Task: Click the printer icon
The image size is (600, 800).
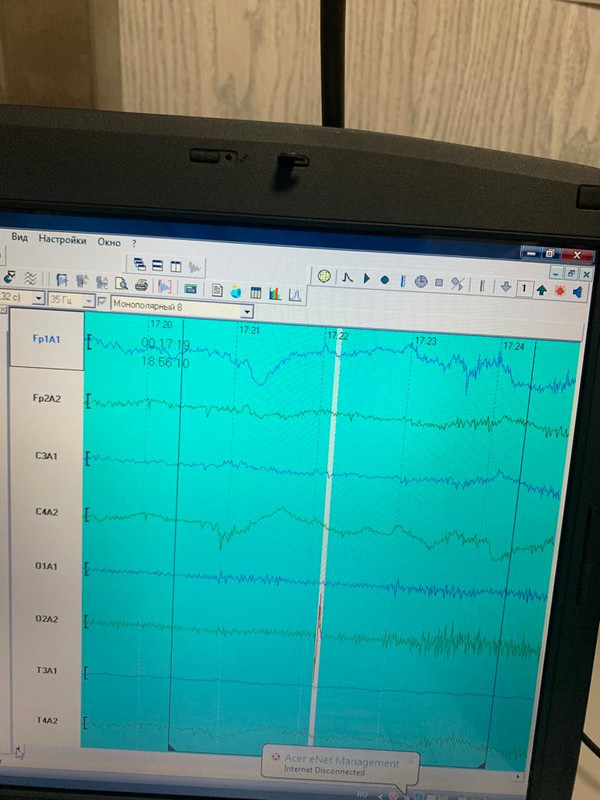Action: [141, 285]
